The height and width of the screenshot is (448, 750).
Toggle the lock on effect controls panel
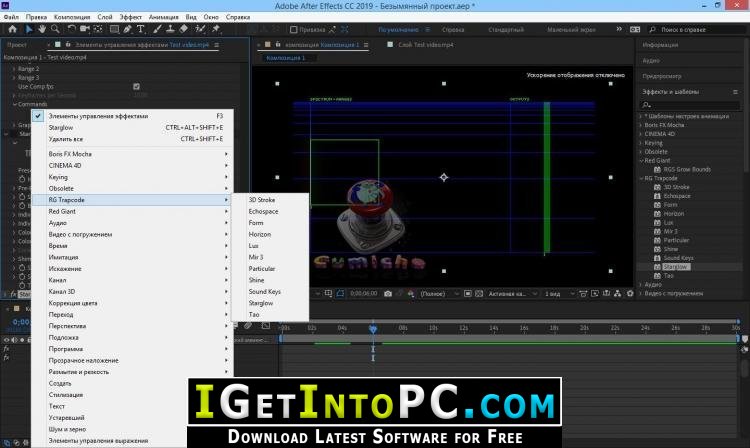(68, 44)
